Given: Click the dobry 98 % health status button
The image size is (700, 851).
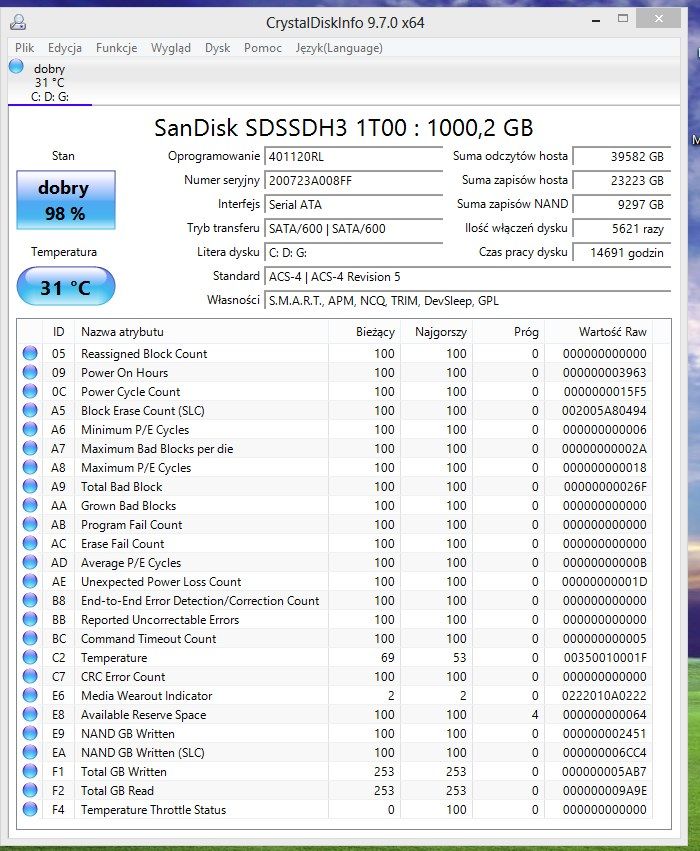Looking at the screenshot, I should pyautogui.click(x=66, y=200).
